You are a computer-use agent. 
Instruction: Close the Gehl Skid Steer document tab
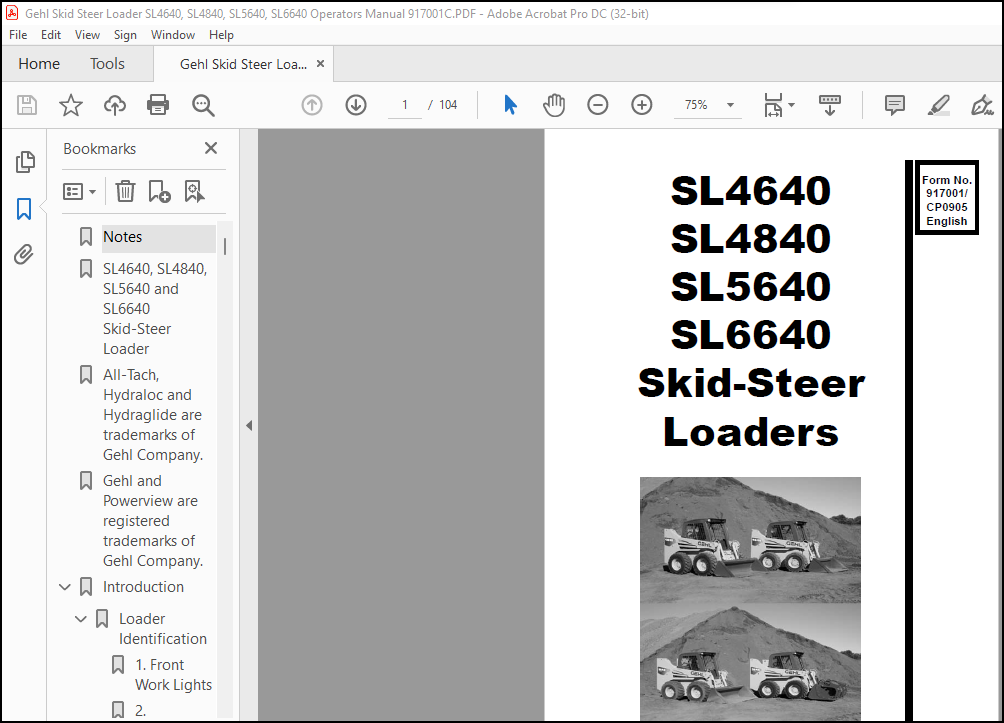tap(320, 63)
